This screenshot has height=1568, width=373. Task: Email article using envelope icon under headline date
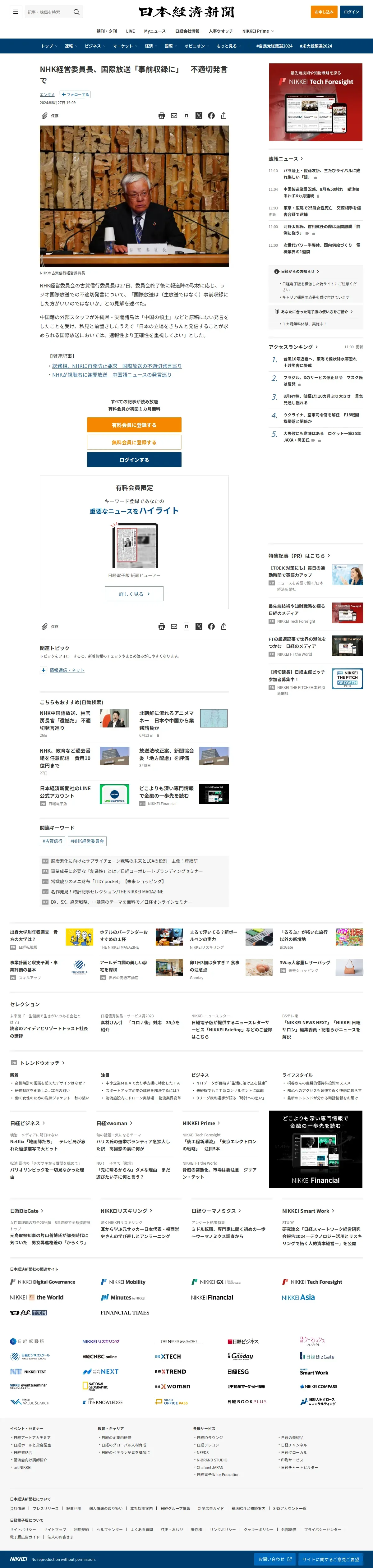[173, 116]
